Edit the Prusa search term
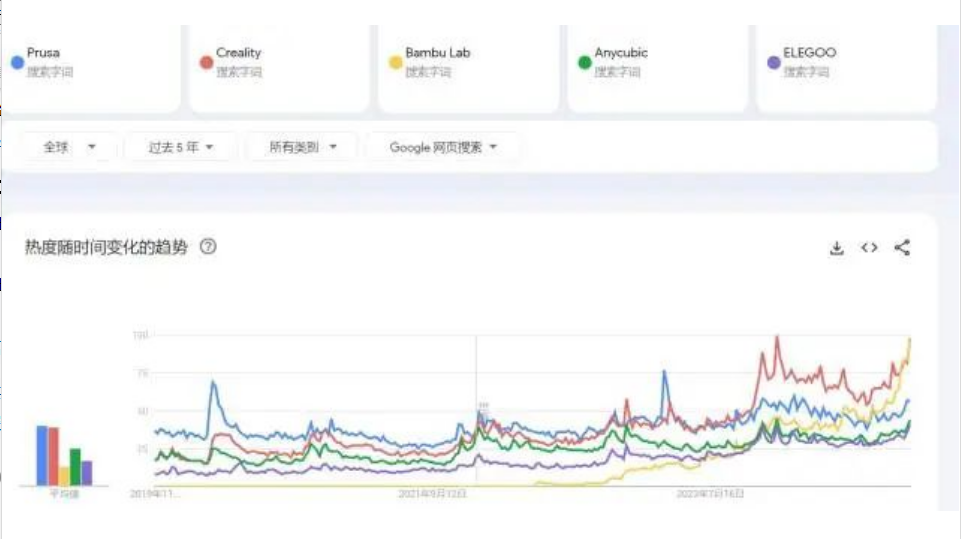The height and width of the screenshot is (539, 961). (x=91, y=69)
